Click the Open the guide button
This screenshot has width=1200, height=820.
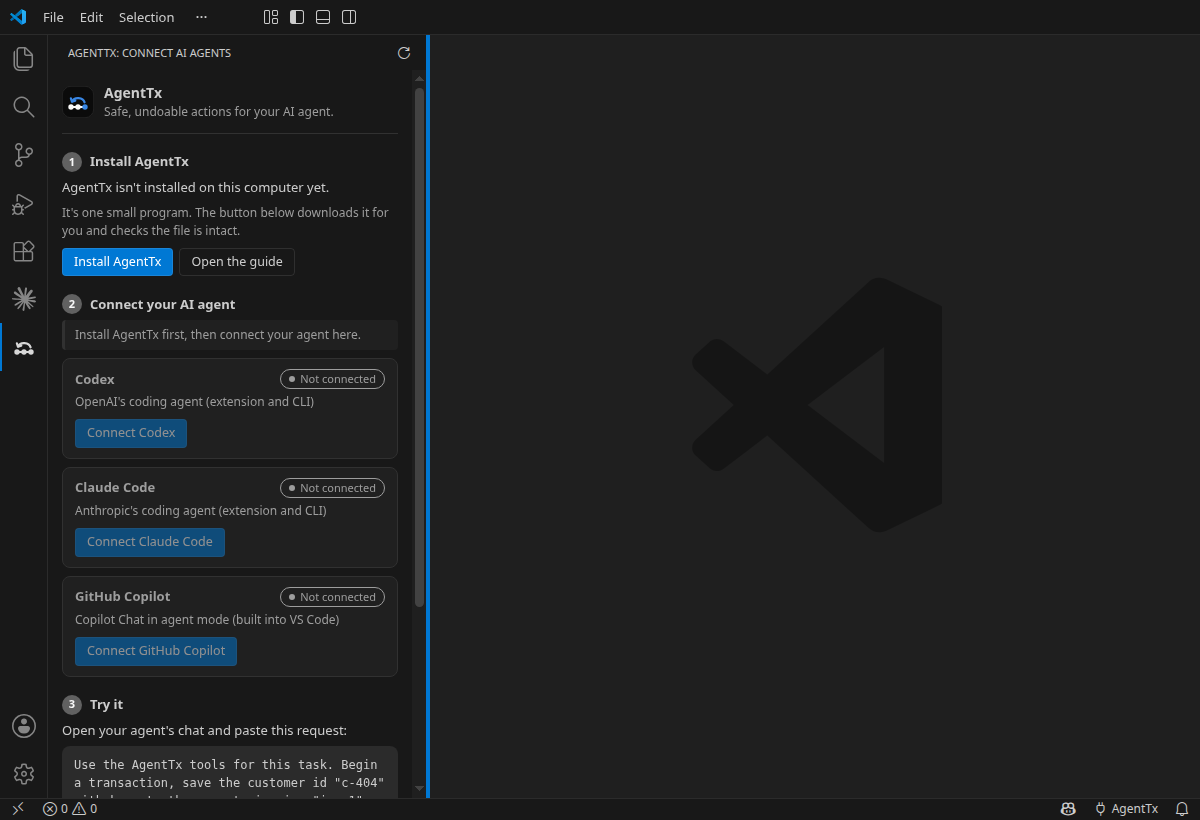[x=237, y=262]
